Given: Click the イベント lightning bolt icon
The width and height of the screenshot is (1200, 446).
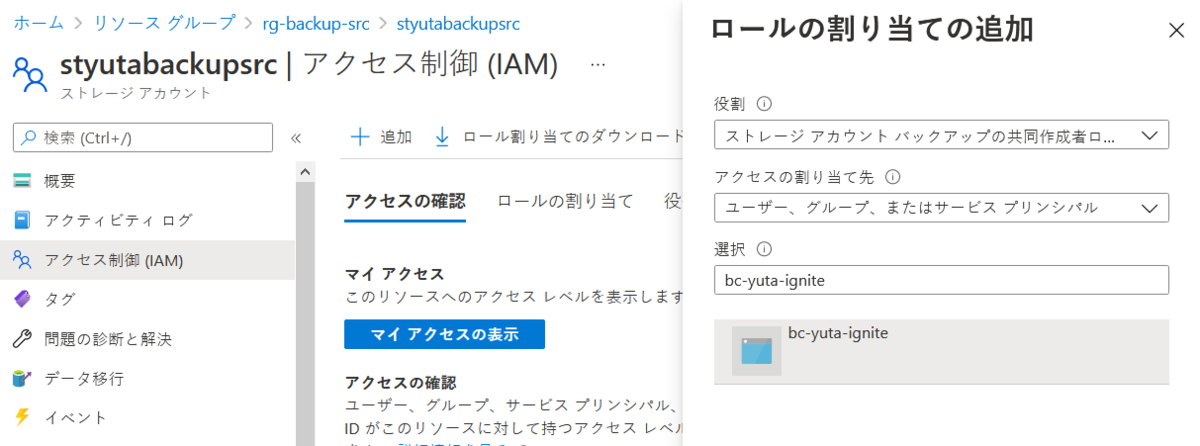Looking at the screenshot, I should pyautogui.click(x=22, y=417).
